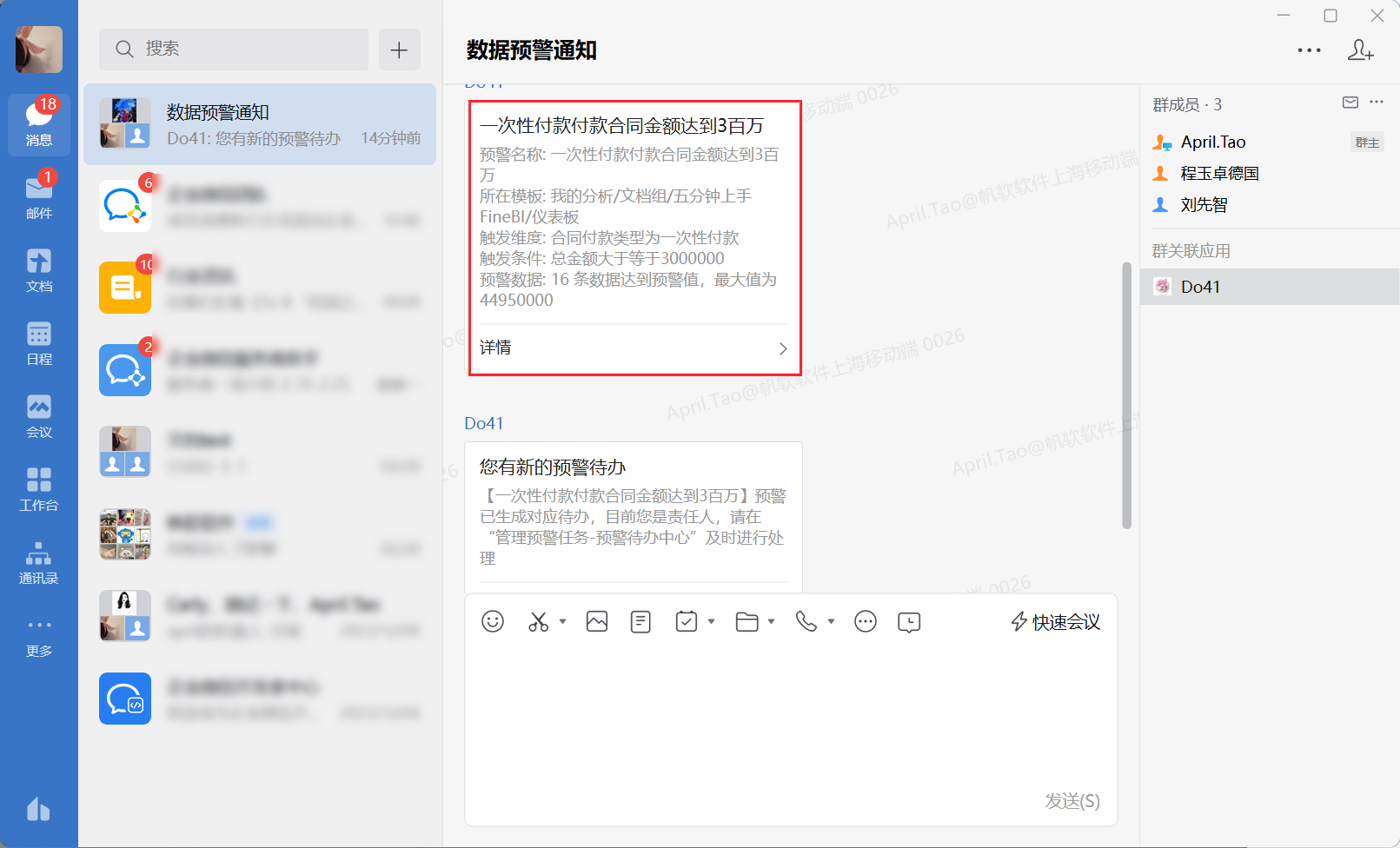Open the 会议 meetings section

39,415
